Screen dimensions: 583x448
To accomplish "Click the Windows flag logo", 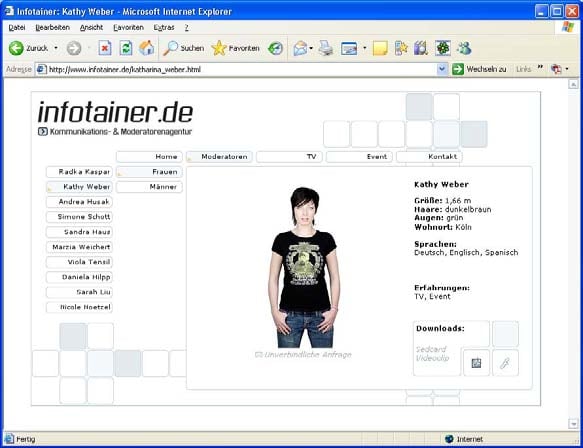I will pos(568,27).
